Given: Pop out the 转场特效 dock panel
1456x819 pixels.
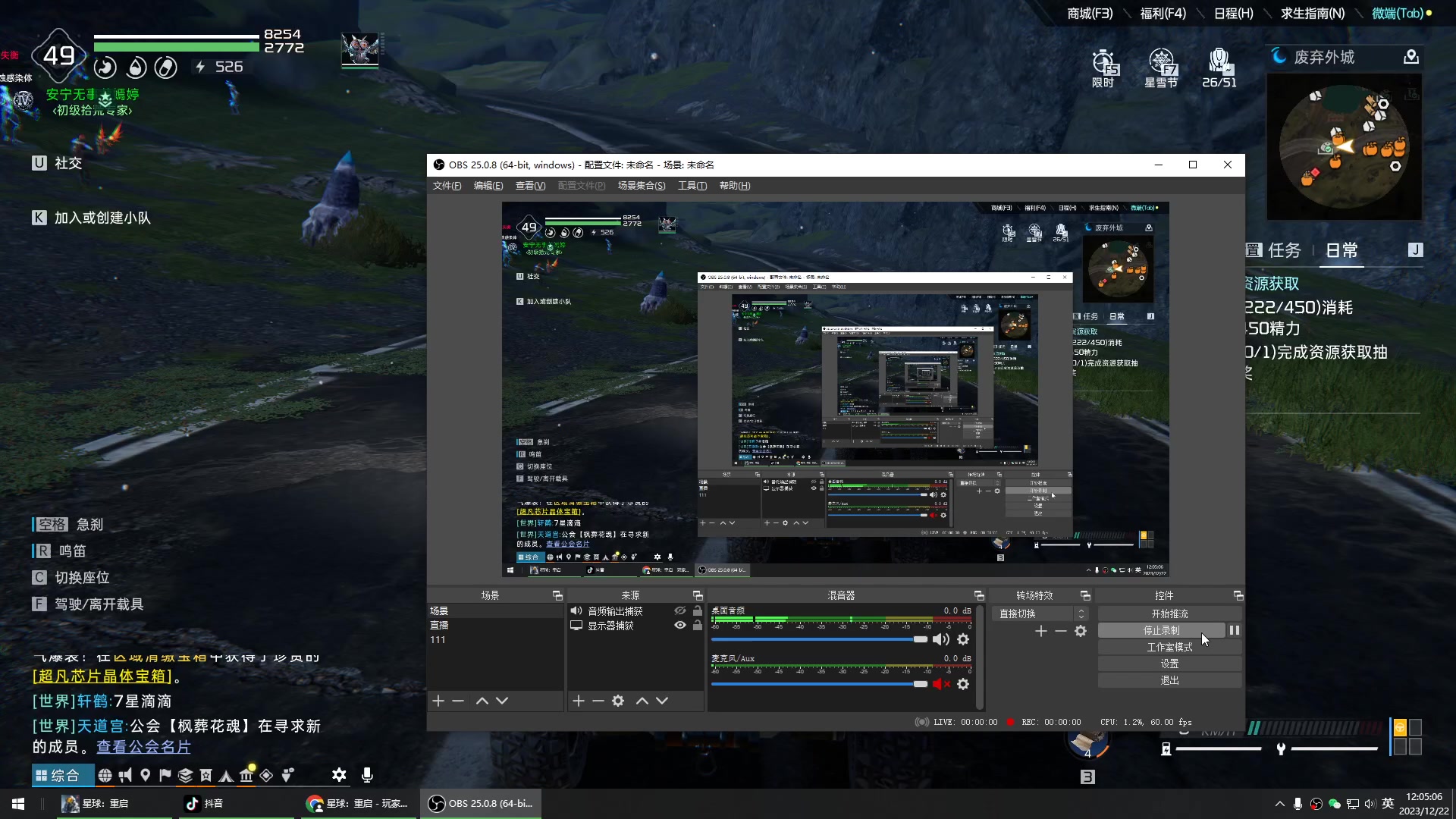Looking at the screenshot, I should pyautogui.click(x=1085, y=595).
